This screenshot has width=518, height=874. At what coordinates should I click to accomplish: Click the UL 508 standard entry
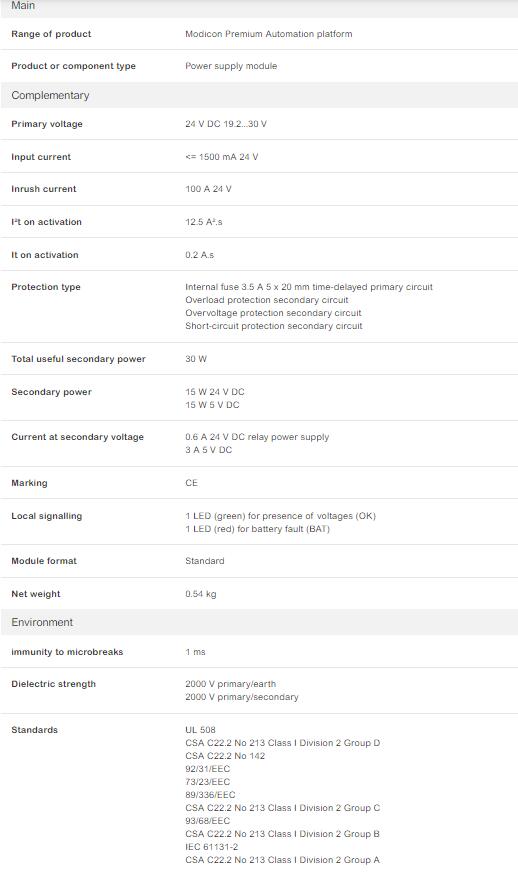(x=200, y=730)
